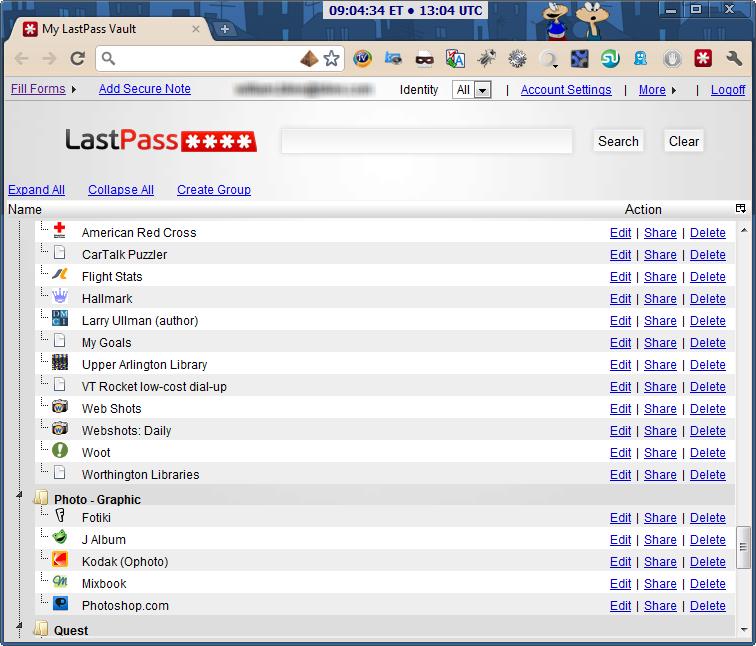Click the Flight Stats site icon
Screen dimensions: 756x646
[x=60, y=274]
